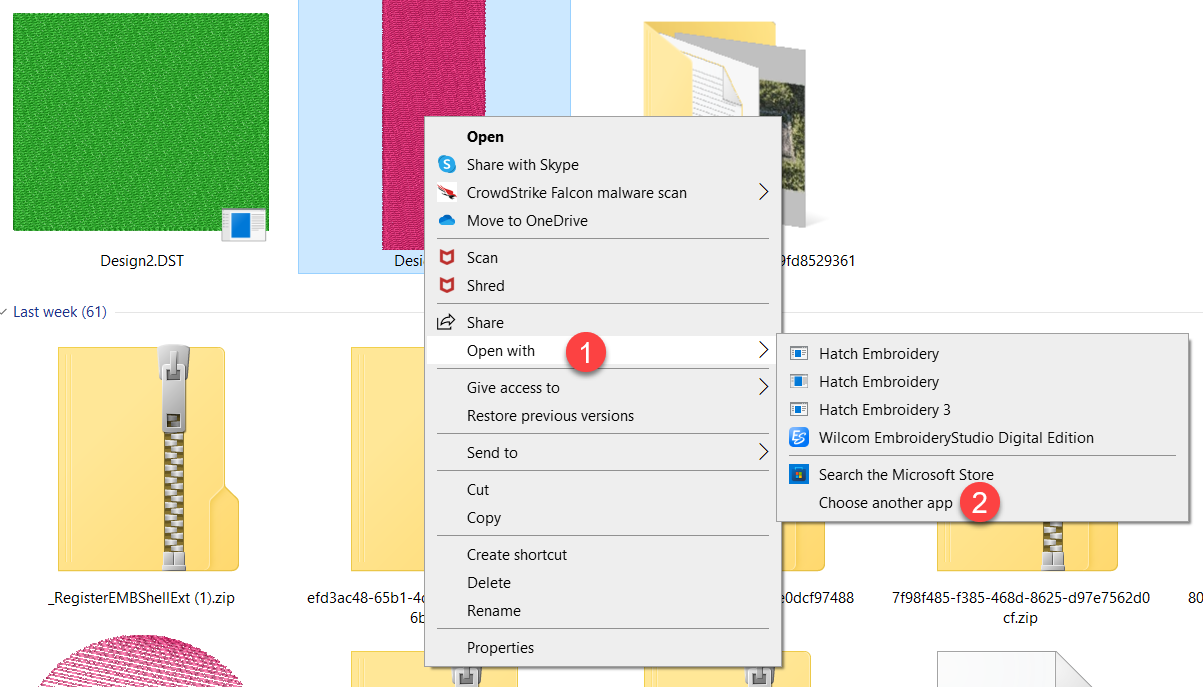The width and height of the screenshot is (1203, 687).
Task: Click the Design2.DST file name
Action: [142, 261]
